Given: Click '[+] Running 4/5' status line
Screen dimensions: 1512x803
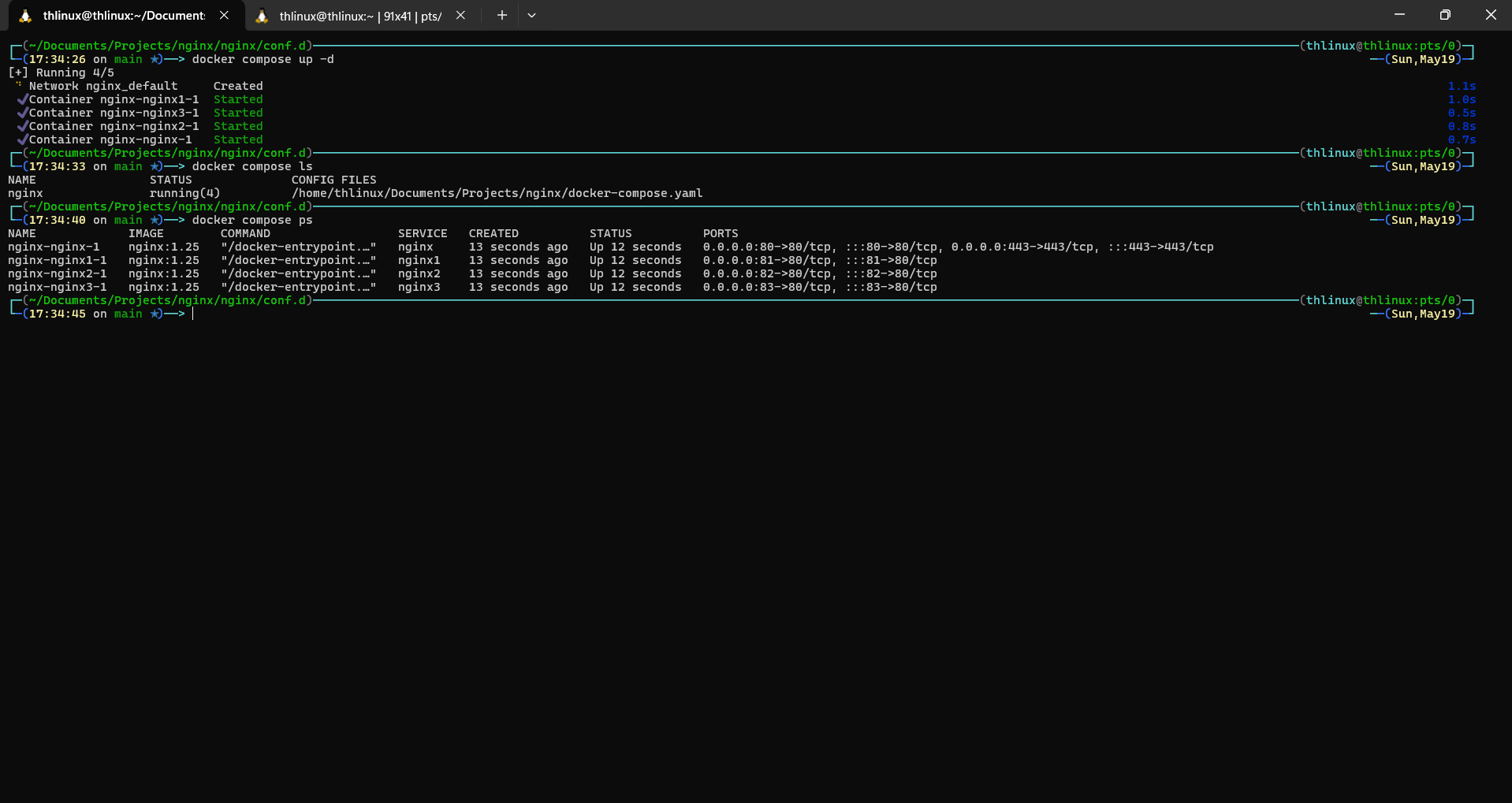Looking at the screenshot, I should coord(61,73).
